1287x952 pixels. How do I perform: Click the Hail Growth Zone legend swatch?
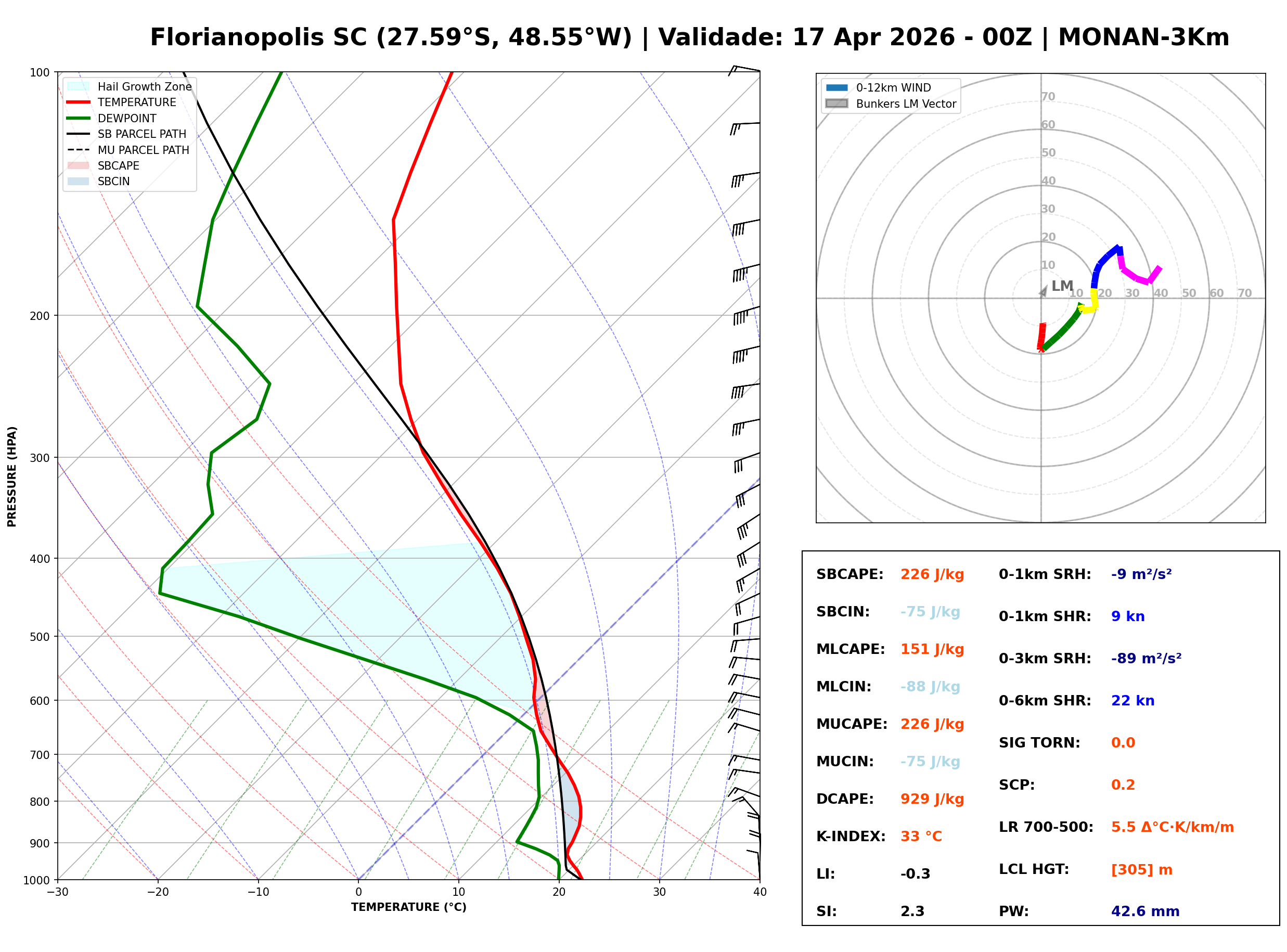(x=79, y=86)
